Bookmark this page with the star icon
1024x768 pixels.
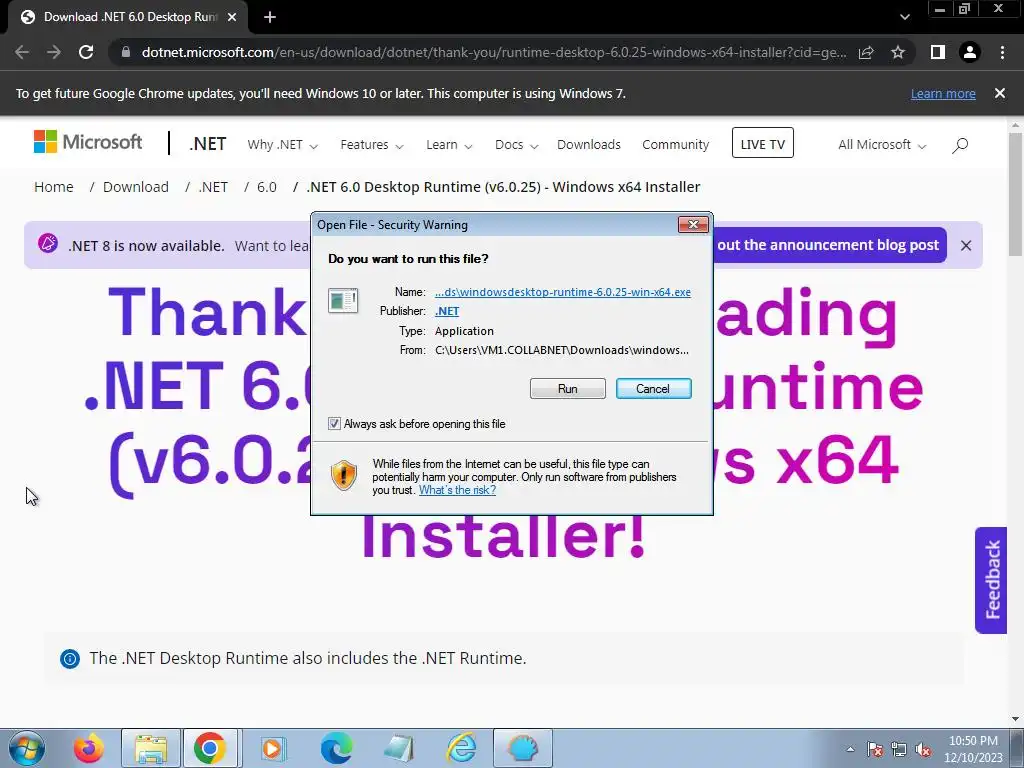(x=898, y=52)
